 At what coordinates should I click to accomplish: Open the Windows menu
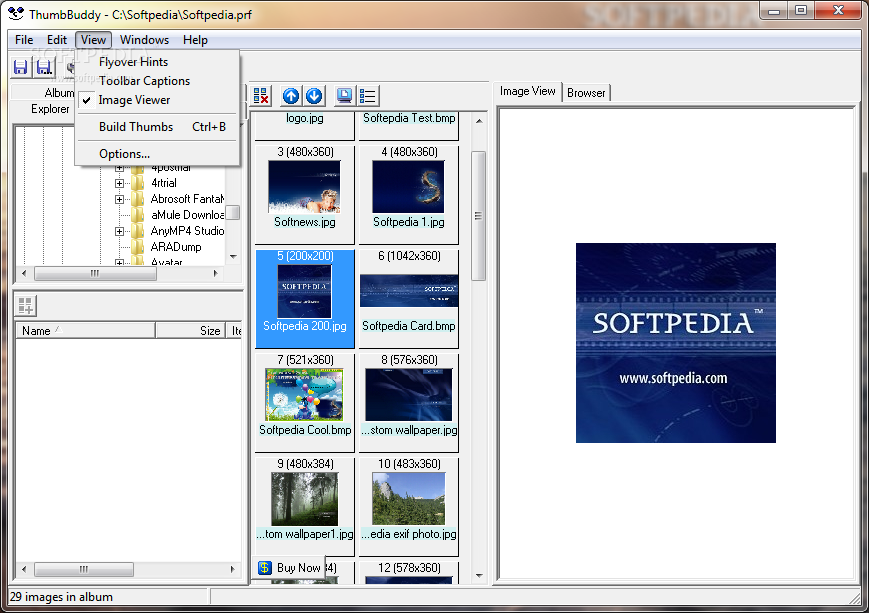(144, 40)
